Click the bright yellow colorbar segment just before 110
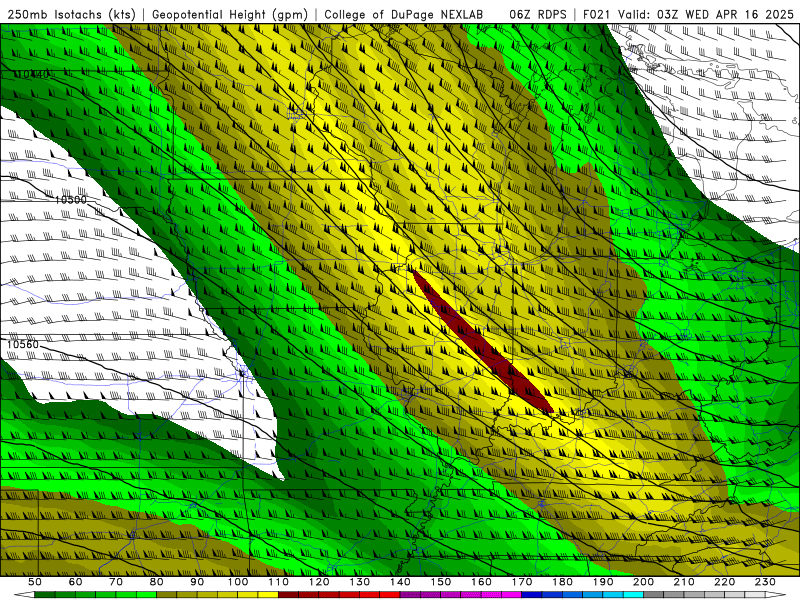 click(x=268, y=595)
